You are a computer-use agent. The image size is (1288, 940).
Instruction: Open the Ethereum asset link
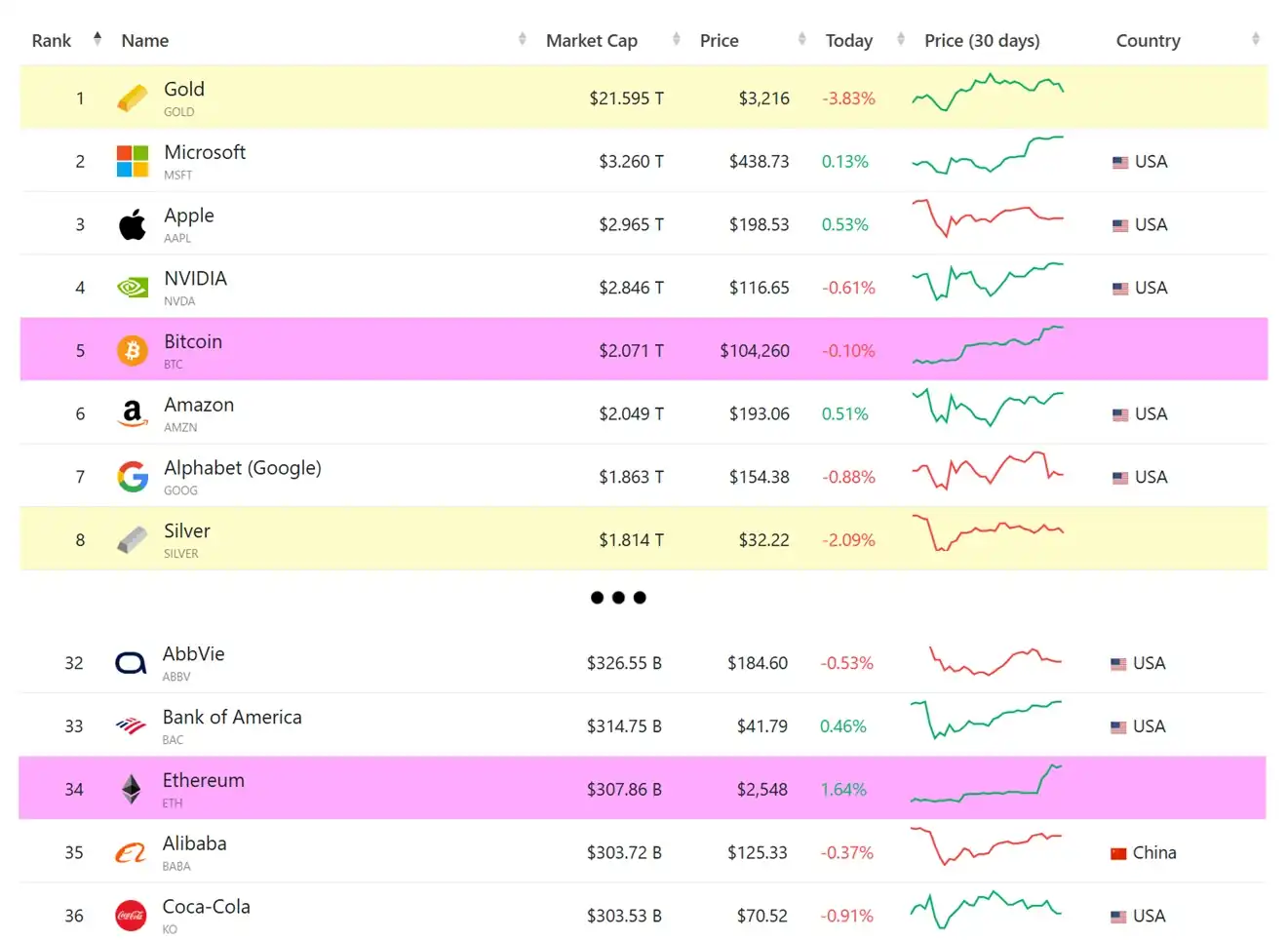204,780
